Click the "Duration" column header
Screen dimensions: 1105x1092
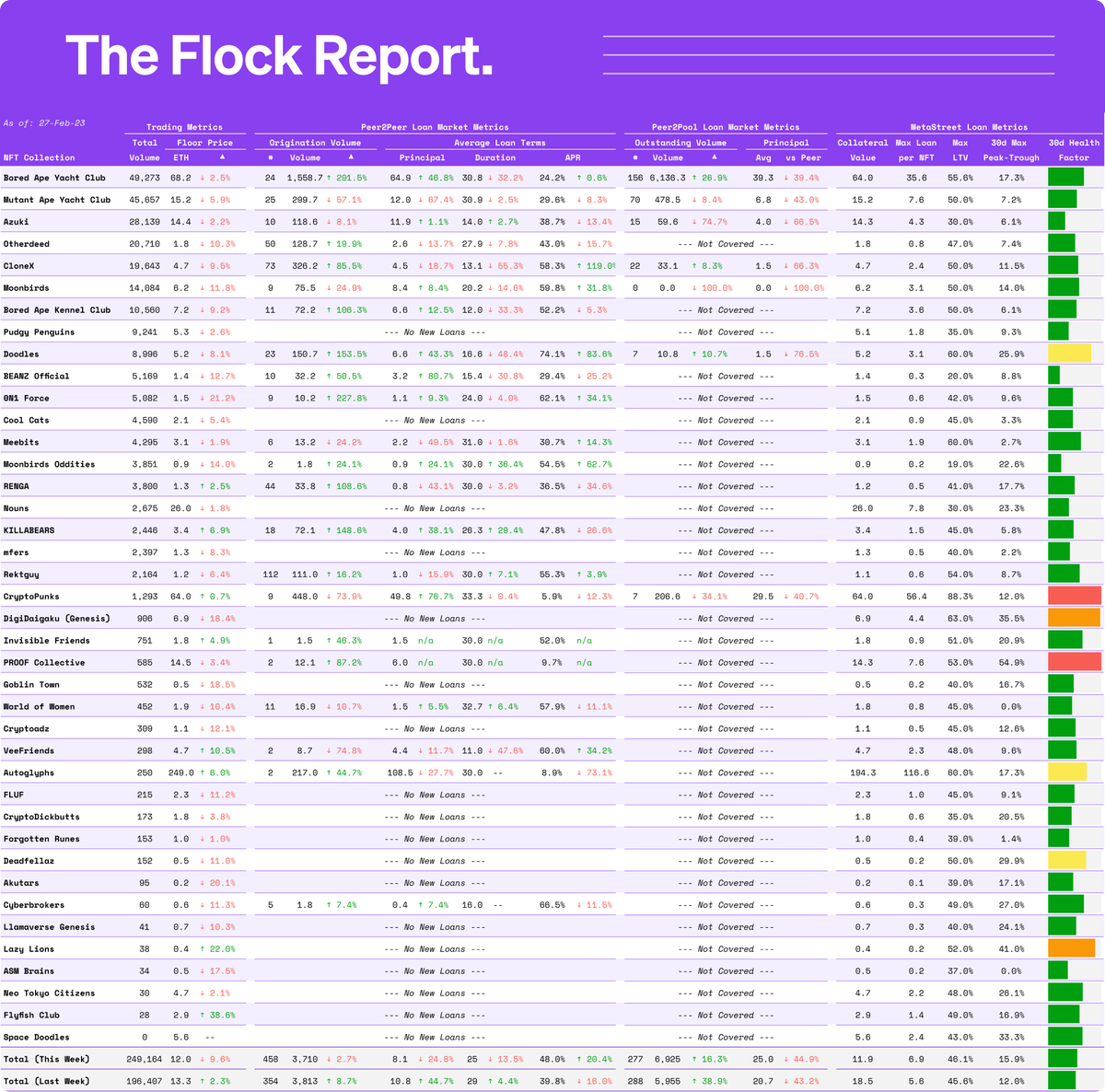(495, 157)
